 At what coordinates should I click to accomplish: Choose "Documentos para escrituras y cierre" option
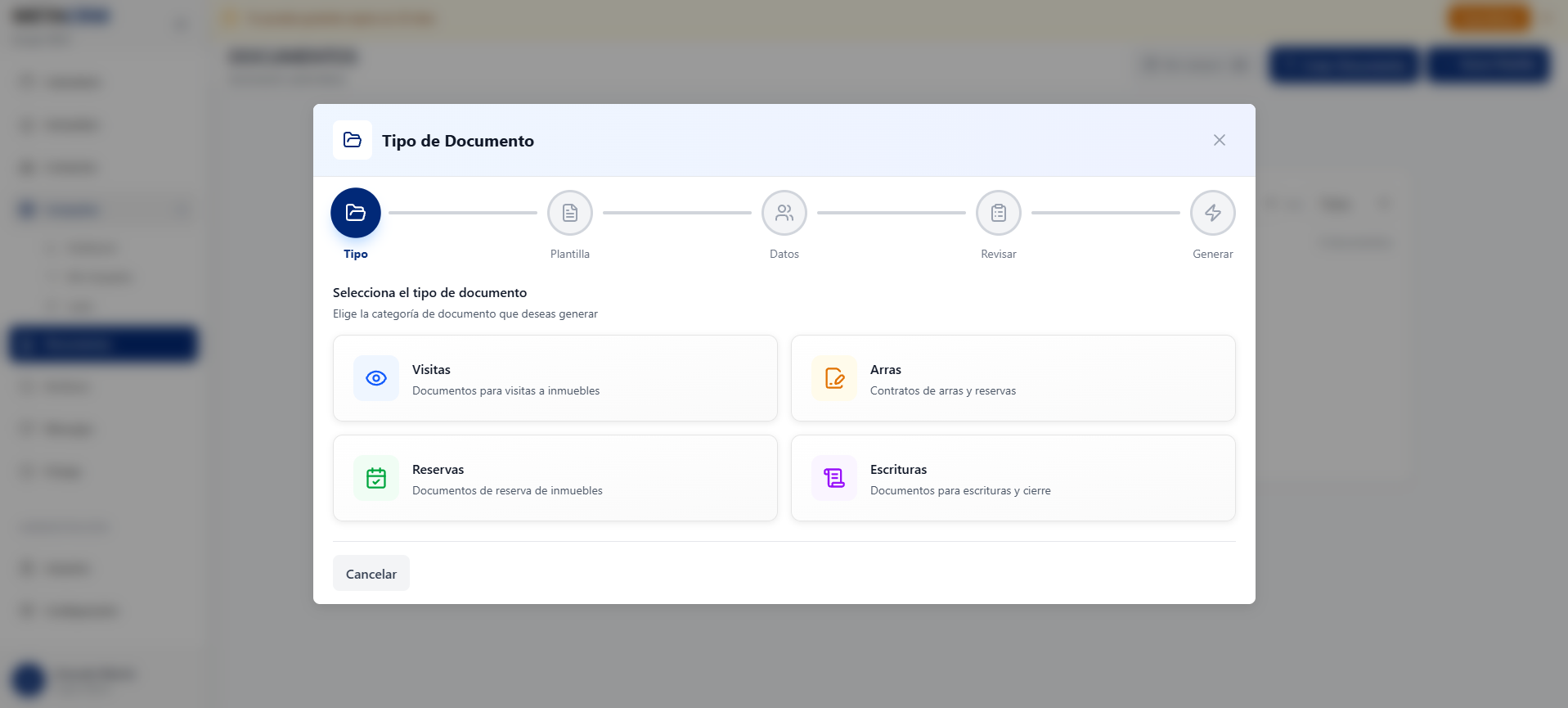point(960,491)
